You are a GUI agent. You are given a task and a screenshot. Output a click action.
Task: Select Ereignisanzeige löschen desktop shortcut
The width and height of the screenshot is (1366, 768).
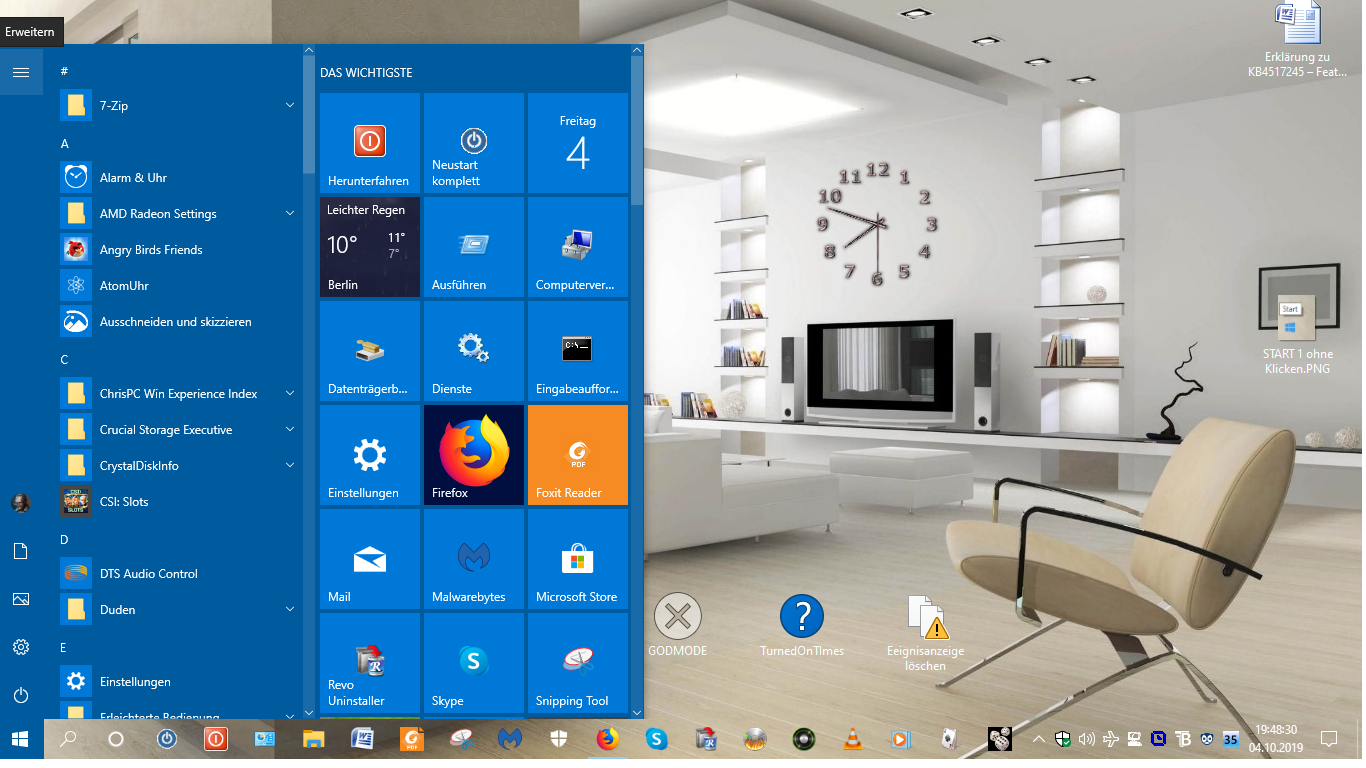click(x=926, y=633)
